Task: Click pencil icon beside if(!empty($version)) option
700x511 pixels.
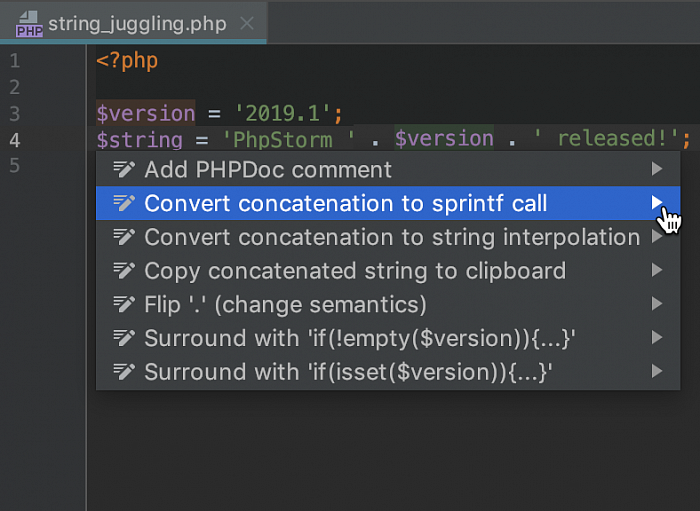Action: (x=124, y=339)
